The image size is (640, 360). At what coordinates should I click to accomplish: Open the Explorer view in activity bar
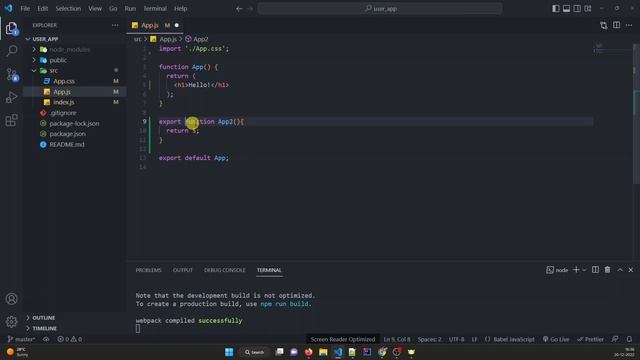(x=11, y=29)
